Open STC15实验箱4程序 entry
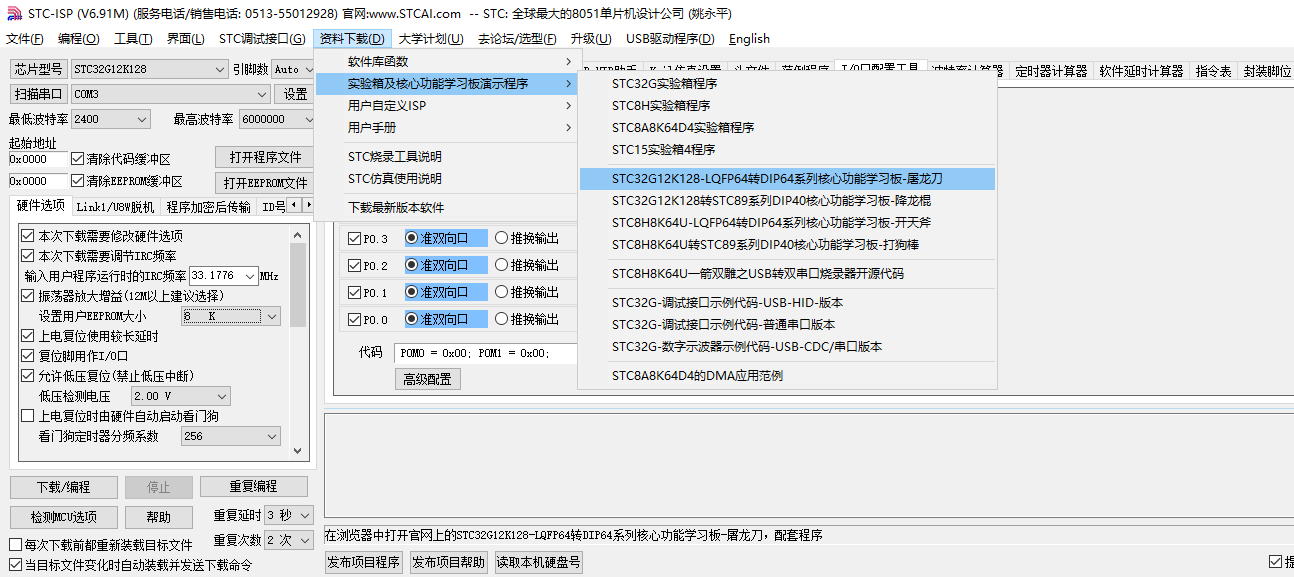 (x=787, y=150)
